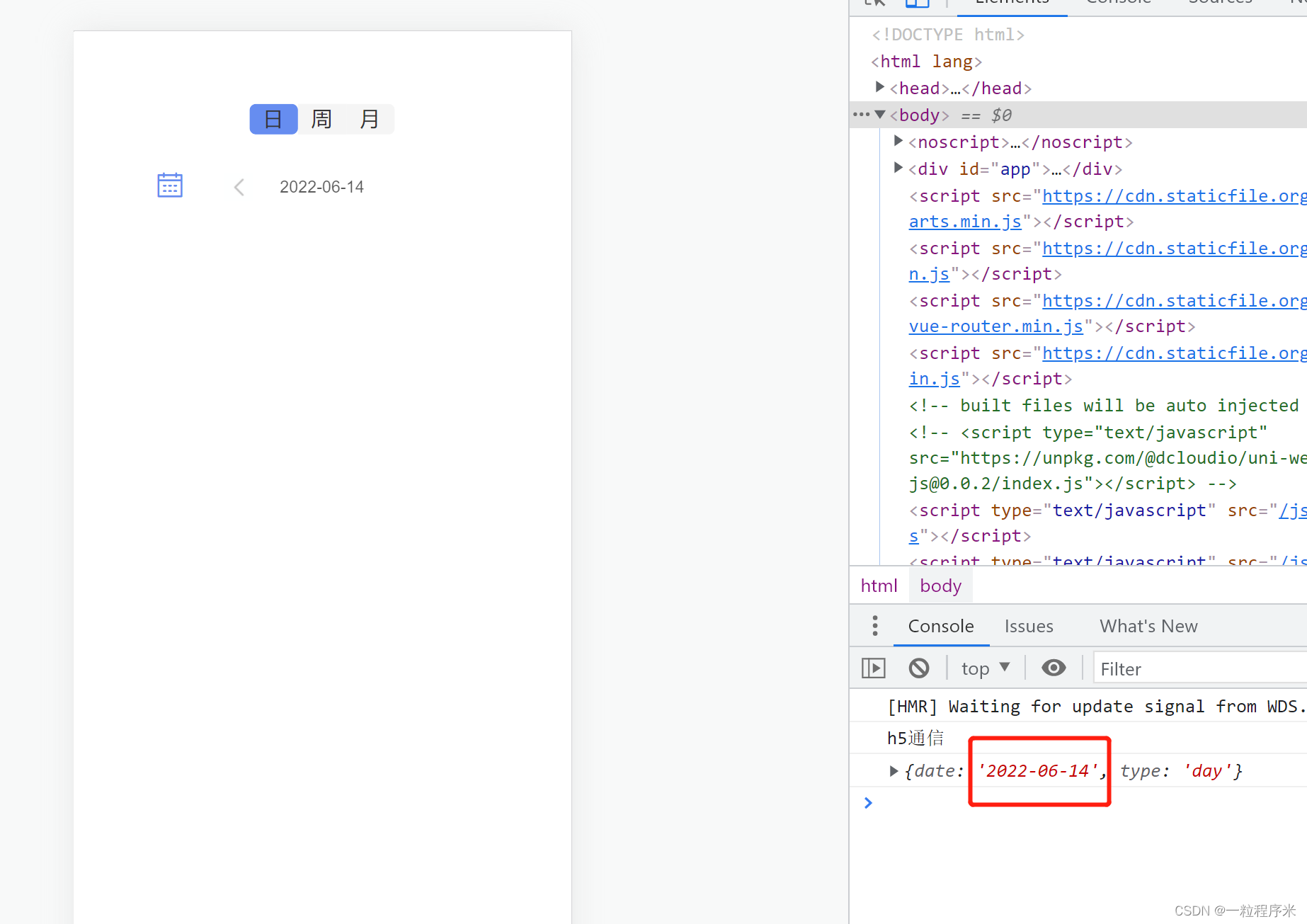
Task: Select body in the breadcrumb bar
Action: coord(941,586)
